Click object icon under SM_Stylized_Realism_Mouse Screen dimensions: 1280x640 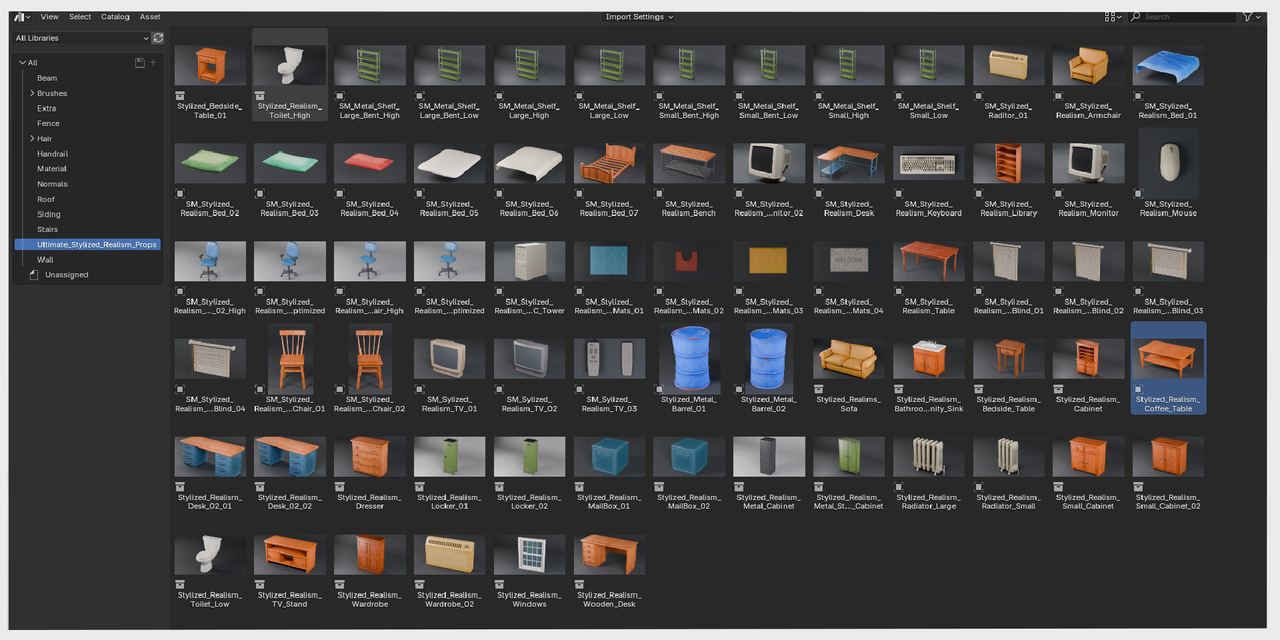click(x=1138, y=194)
